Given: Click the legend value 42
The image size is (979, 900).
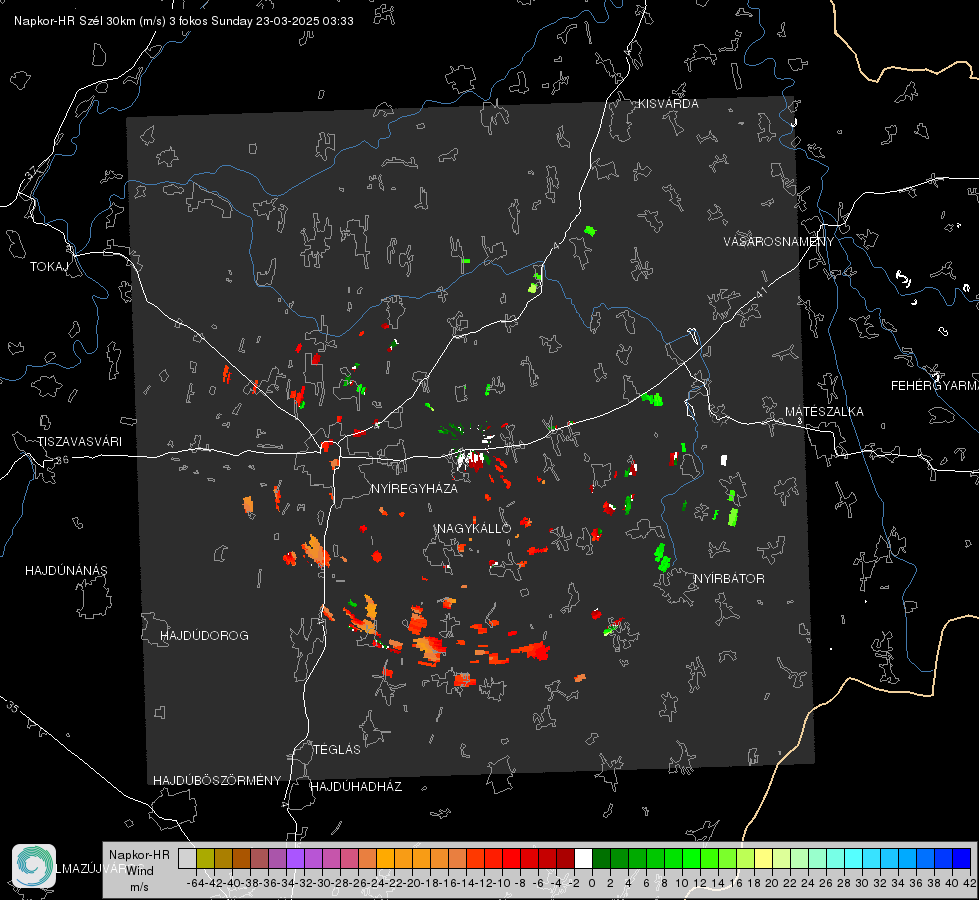Looking at the screenshot, I should point(970,883).
